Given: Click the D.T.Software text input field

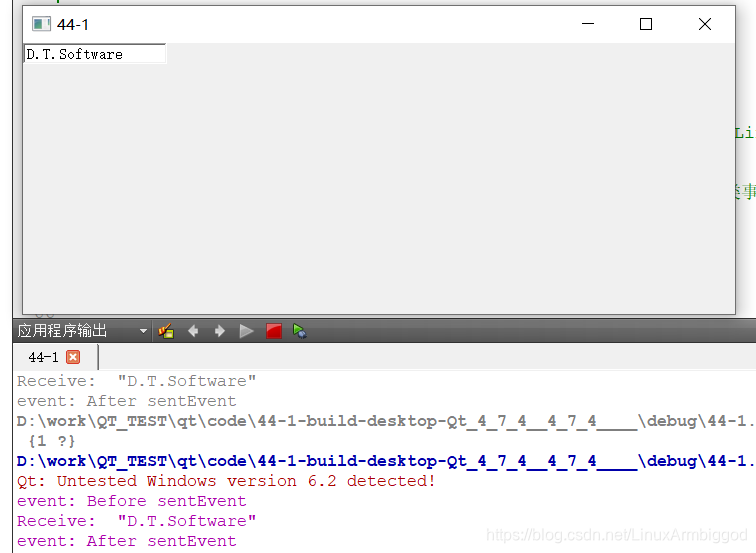Looking at the screenshot, I should coord(95,54).
